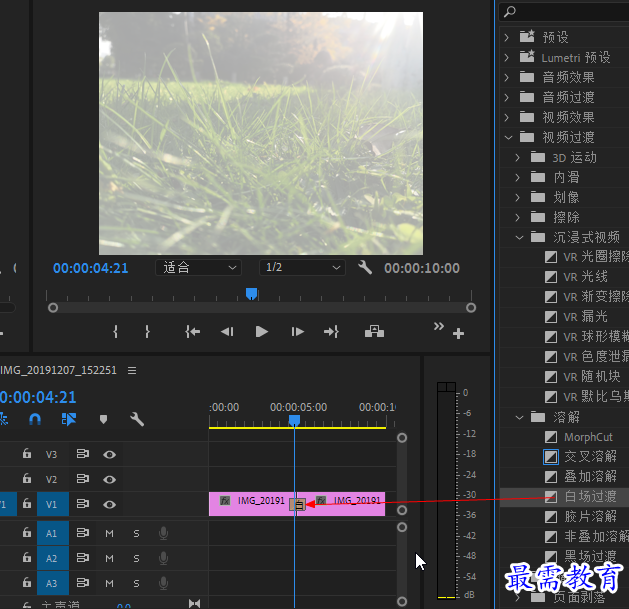Toggle sync lock for V3
Image resolution: width=629 pixels, height=609 pixels.
pyautogui.click(x=83, y=454)
